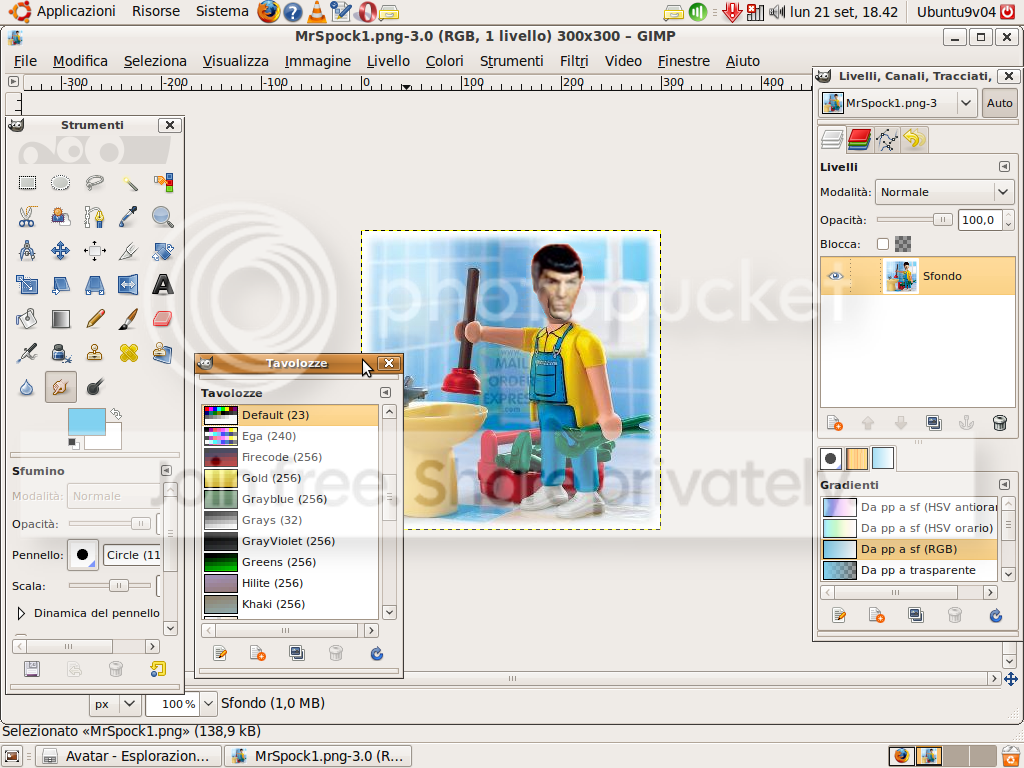Open the Modalità Normale dropdown in Livelli

click(x=944, y=192)
